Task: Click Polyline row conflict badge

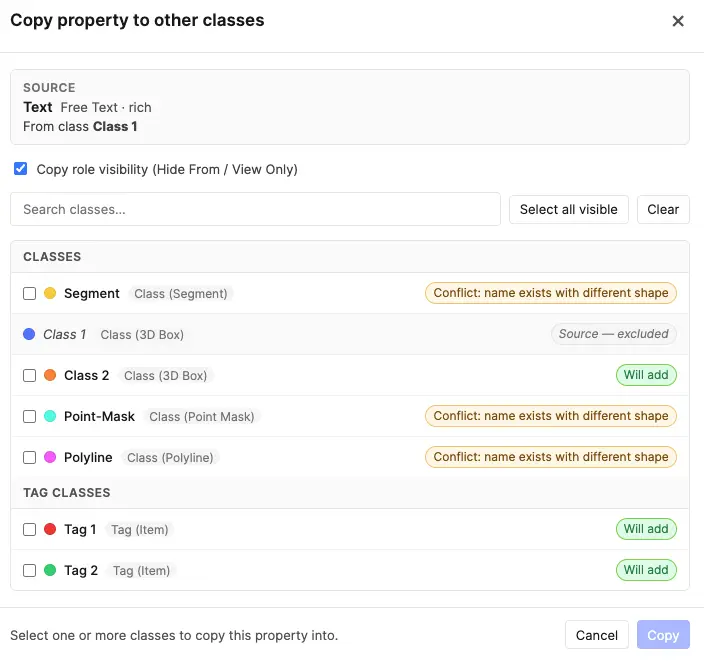Action: click(x=550, y=457)
